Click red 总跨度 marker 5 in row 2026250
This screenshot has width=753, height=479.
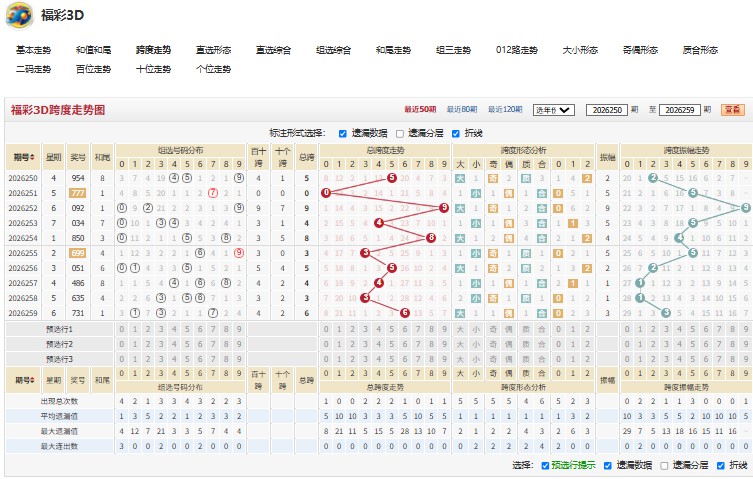click(x=392, y=178)
